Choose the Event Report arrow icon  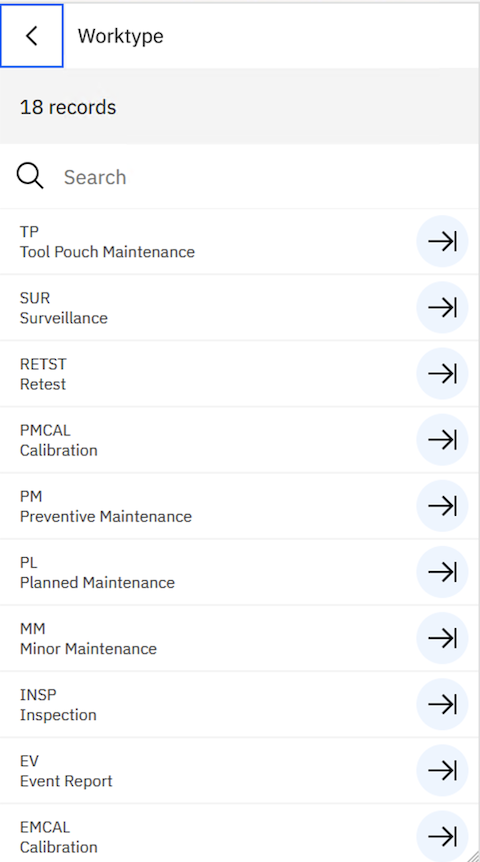pos(442,771)
